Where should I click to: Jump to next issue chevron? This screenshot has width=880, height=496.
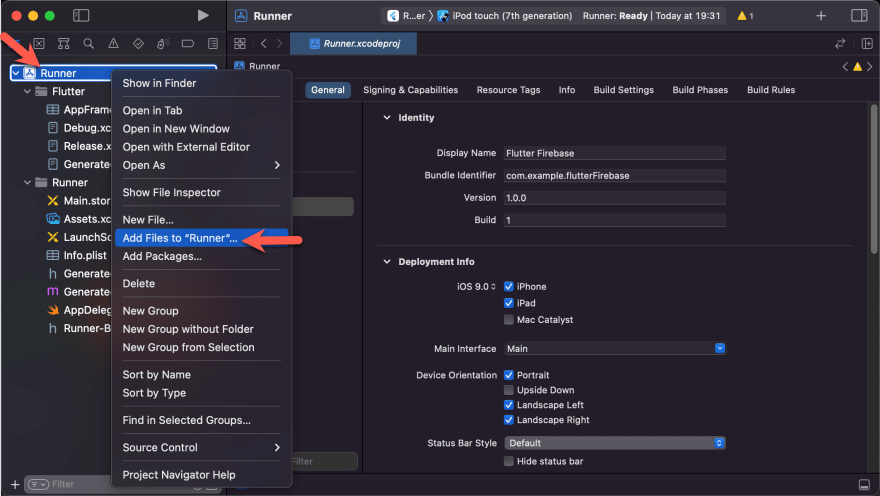point(869,66)
